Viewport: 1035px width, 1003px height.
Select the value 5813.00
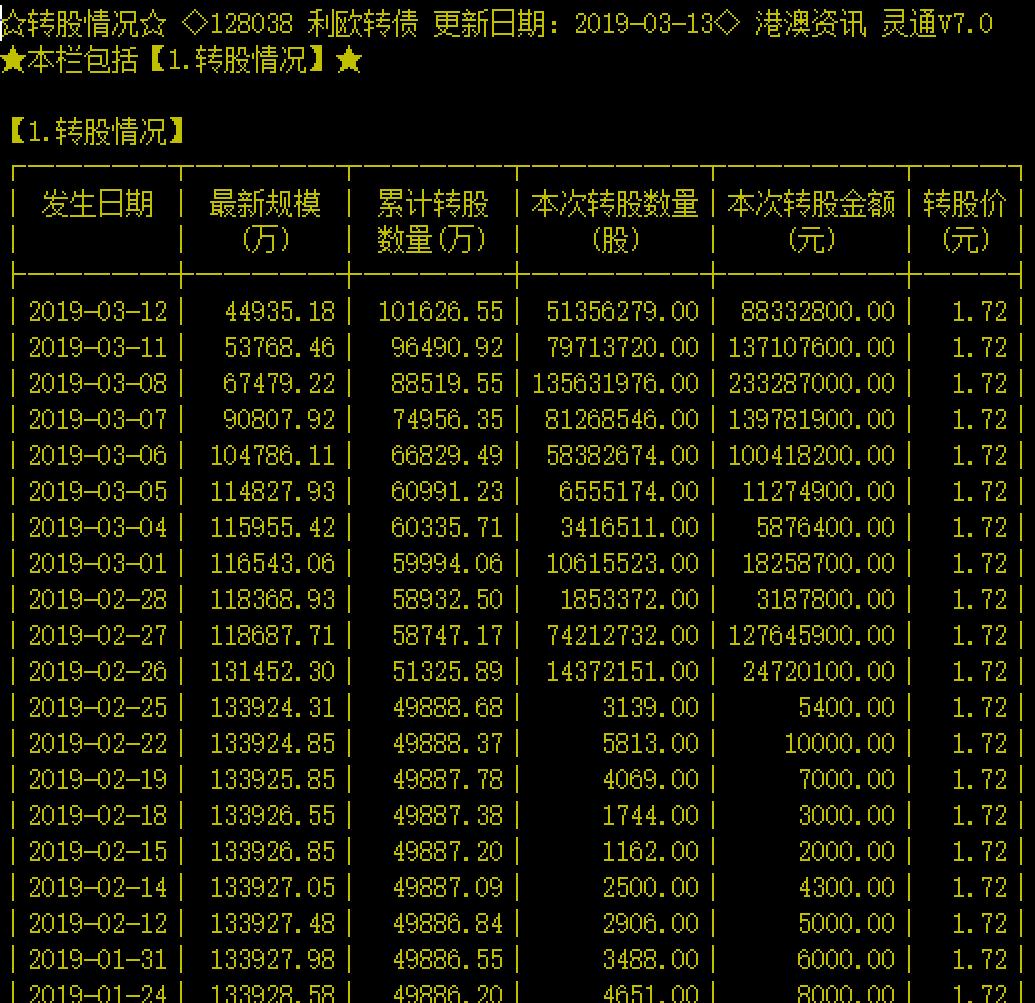click(x=650, y=743)
